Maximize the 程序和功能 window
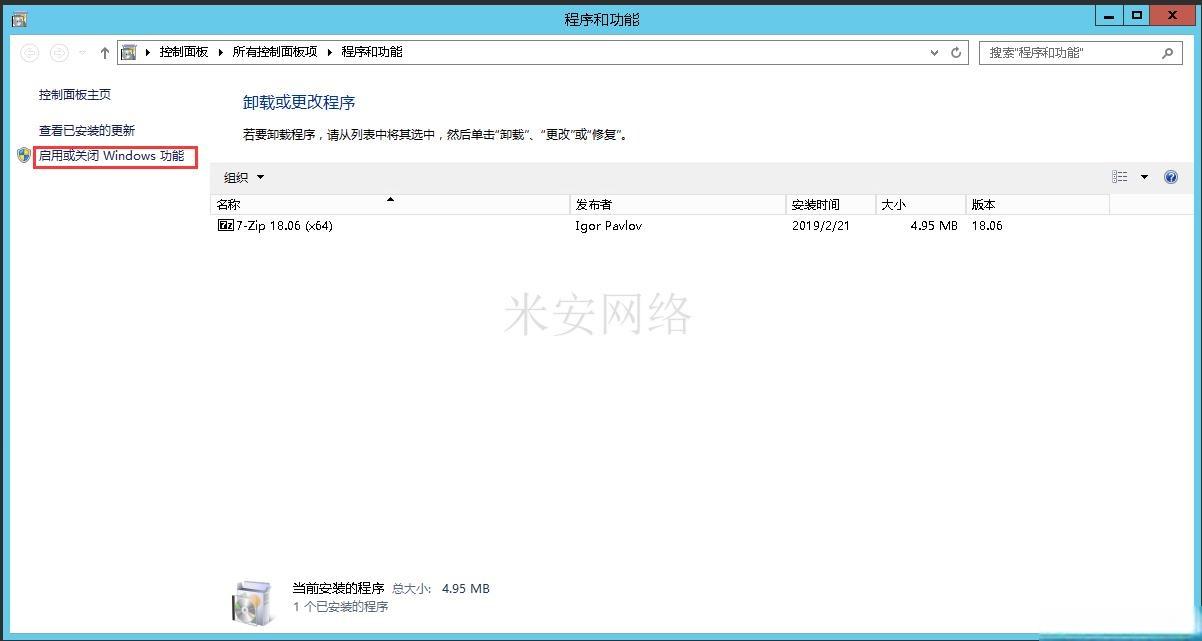 point(1137,16)
